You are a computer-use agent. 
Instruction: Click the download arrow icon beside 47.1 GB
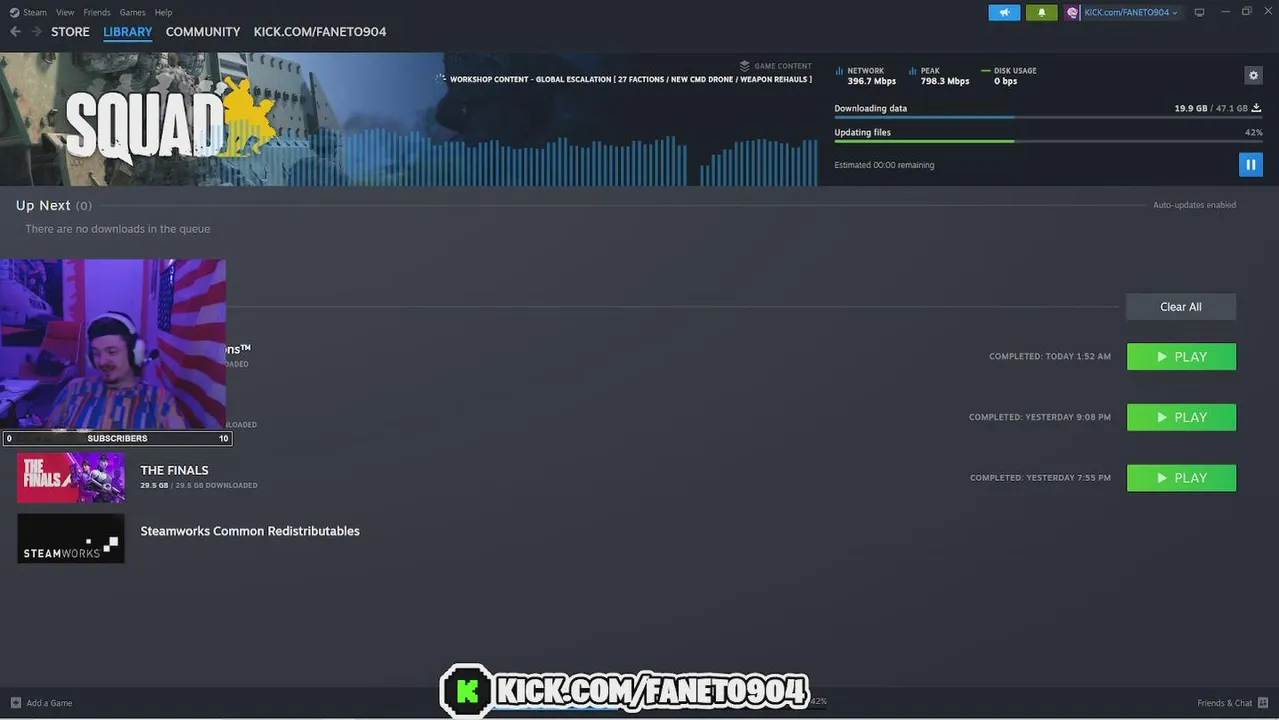pos(1256,108)
